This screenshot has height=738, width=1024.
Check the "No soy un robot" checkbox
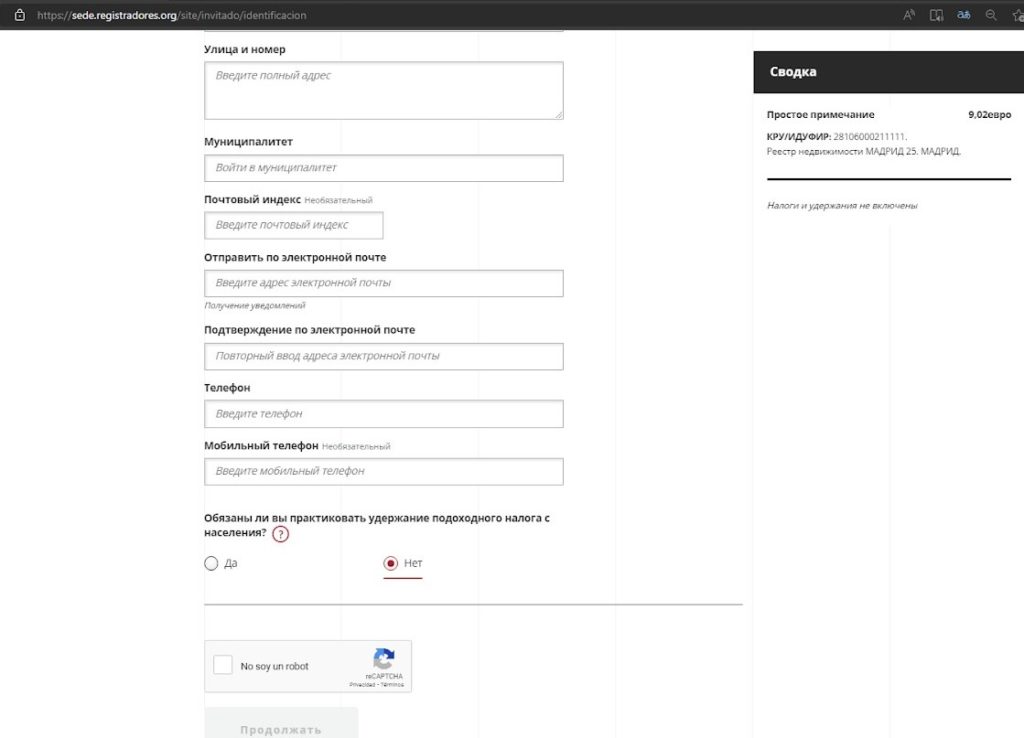[x=223, y=666]
